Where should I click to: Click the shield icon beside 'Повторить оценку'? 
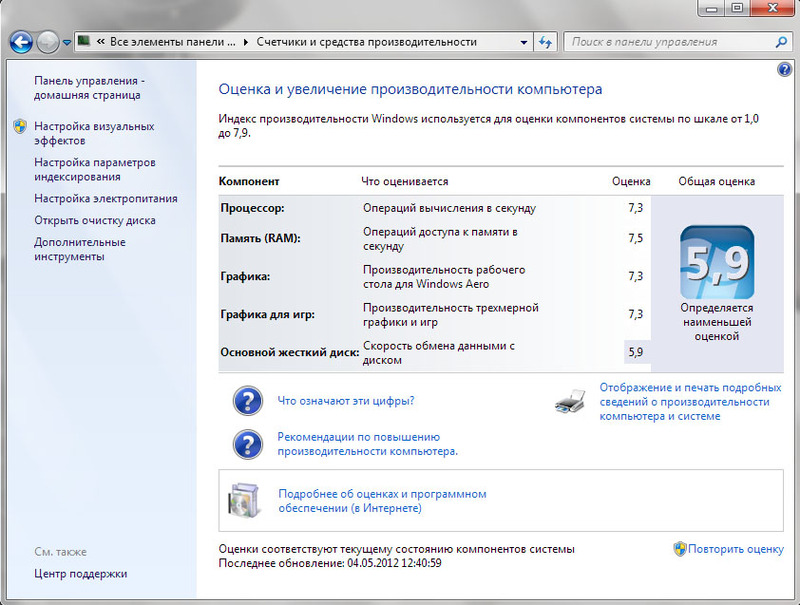[679, 549]
